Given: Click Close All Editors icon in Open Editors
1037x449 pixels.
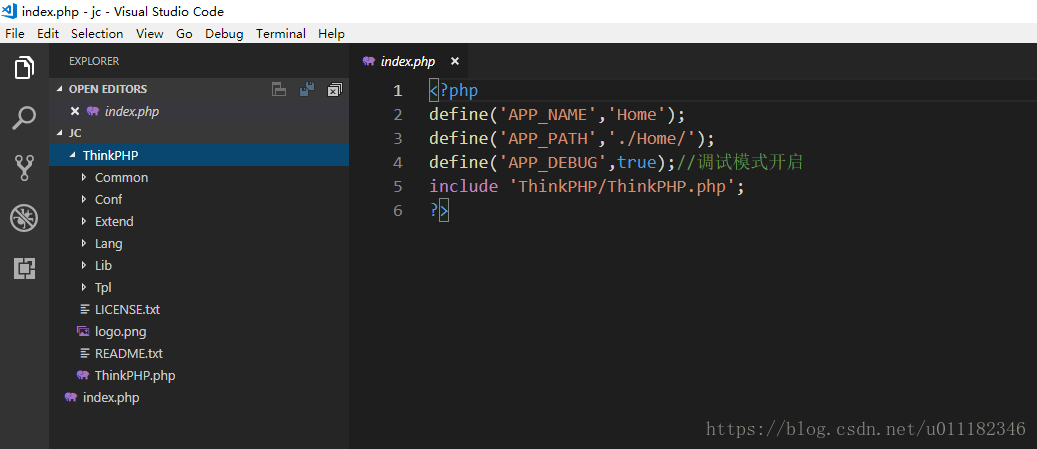Looking at the screenshot, I should pyautogui.click(x=335, y=90).
